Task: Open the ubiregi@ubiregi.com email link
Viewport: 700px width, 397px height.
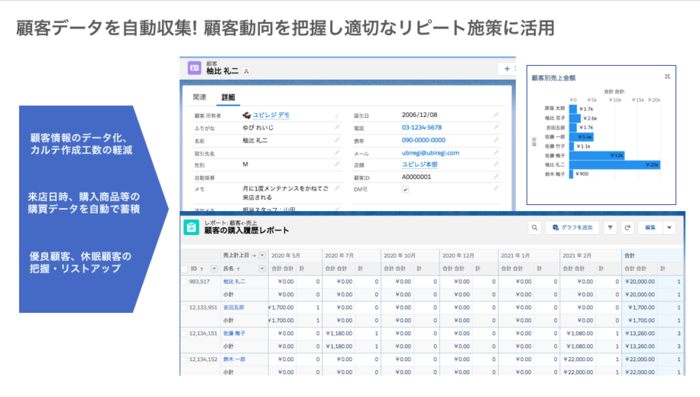Action: click(430, 153)
